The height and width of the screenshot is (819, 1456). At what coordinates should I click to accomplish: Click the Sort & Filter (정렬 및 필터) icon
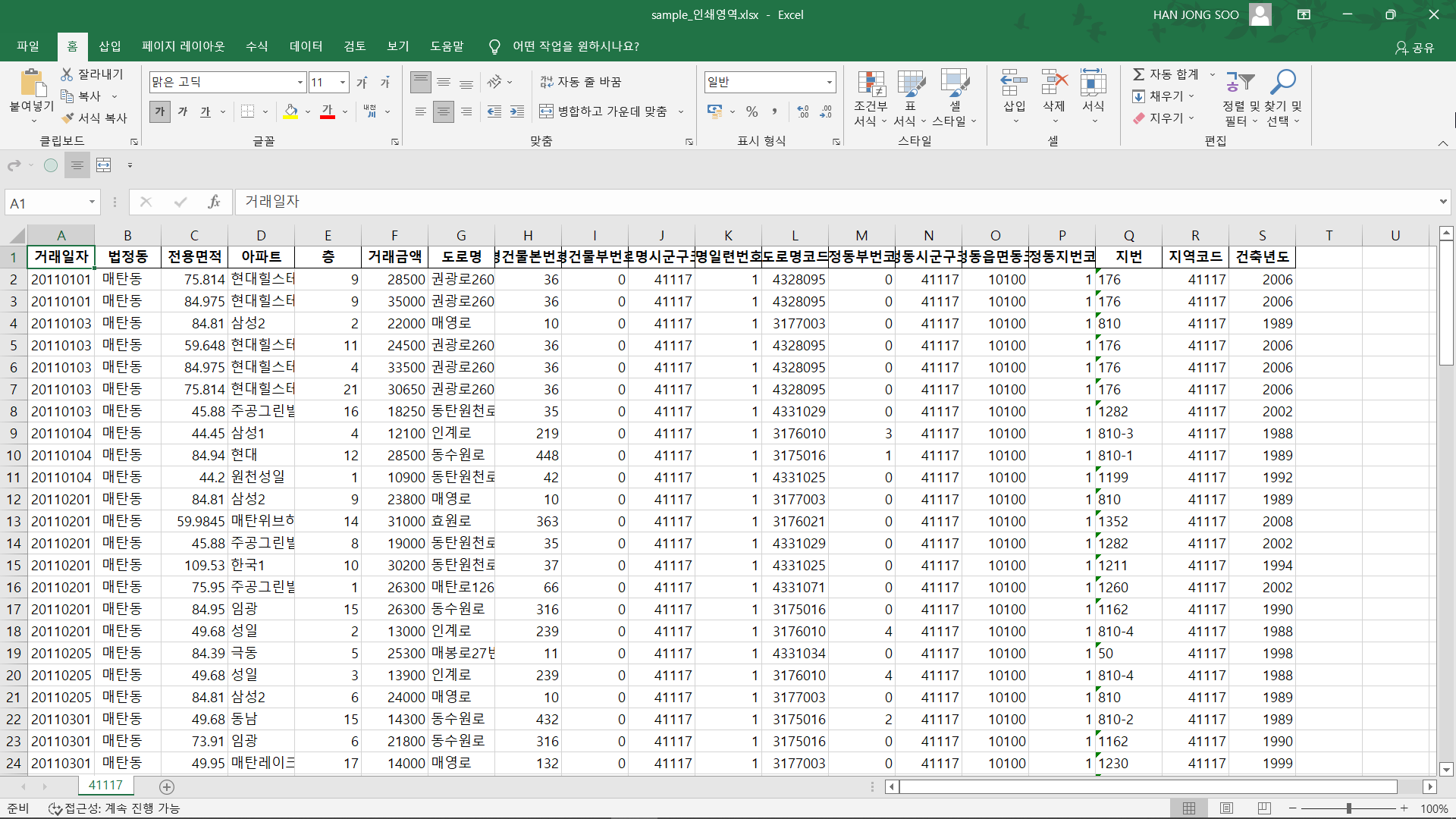[x=1241, y=82]
